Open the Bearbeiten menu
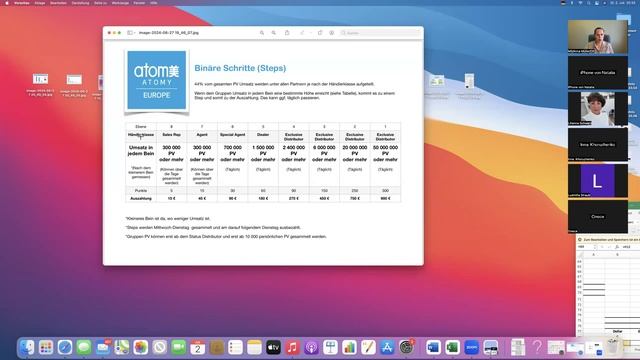Image resolution: width=640 pixels, height=360 pixels. [x=58, y=3]
